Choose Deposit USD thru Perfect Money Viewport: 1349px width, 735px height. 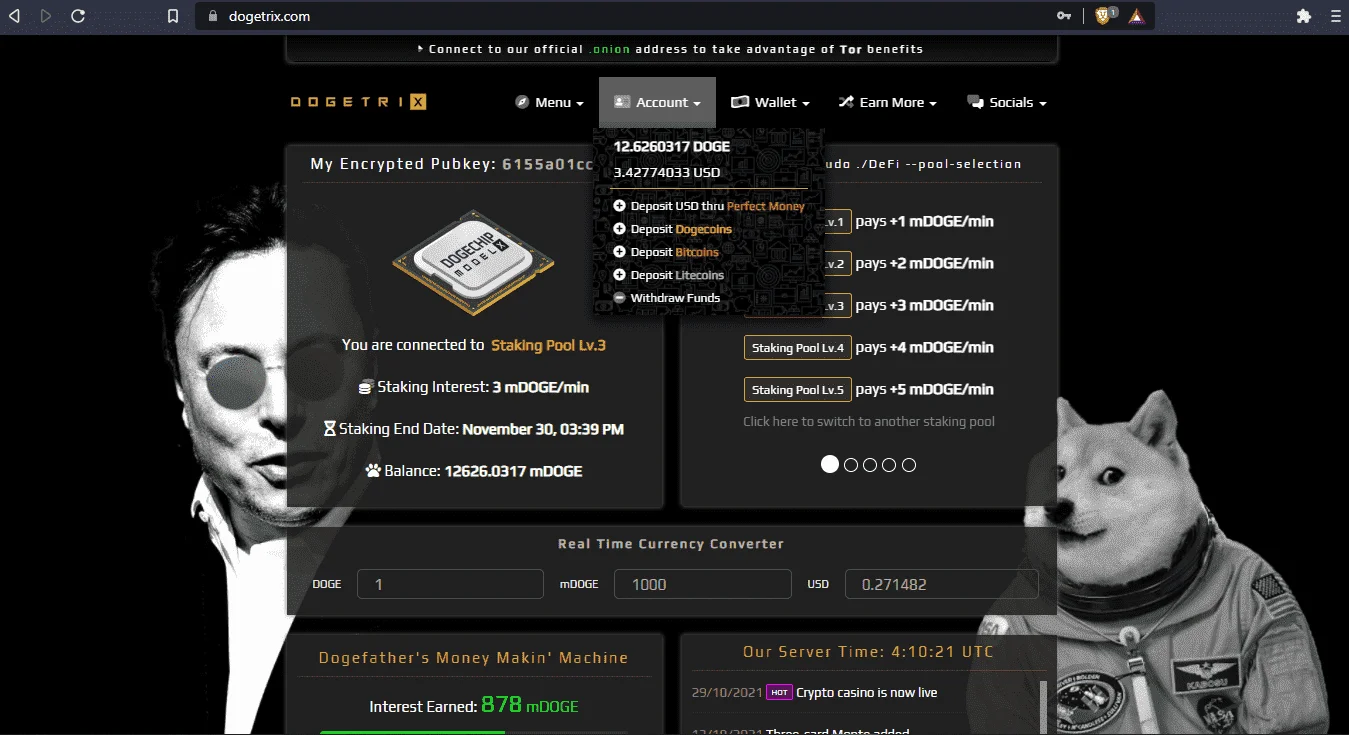[709, 206]
